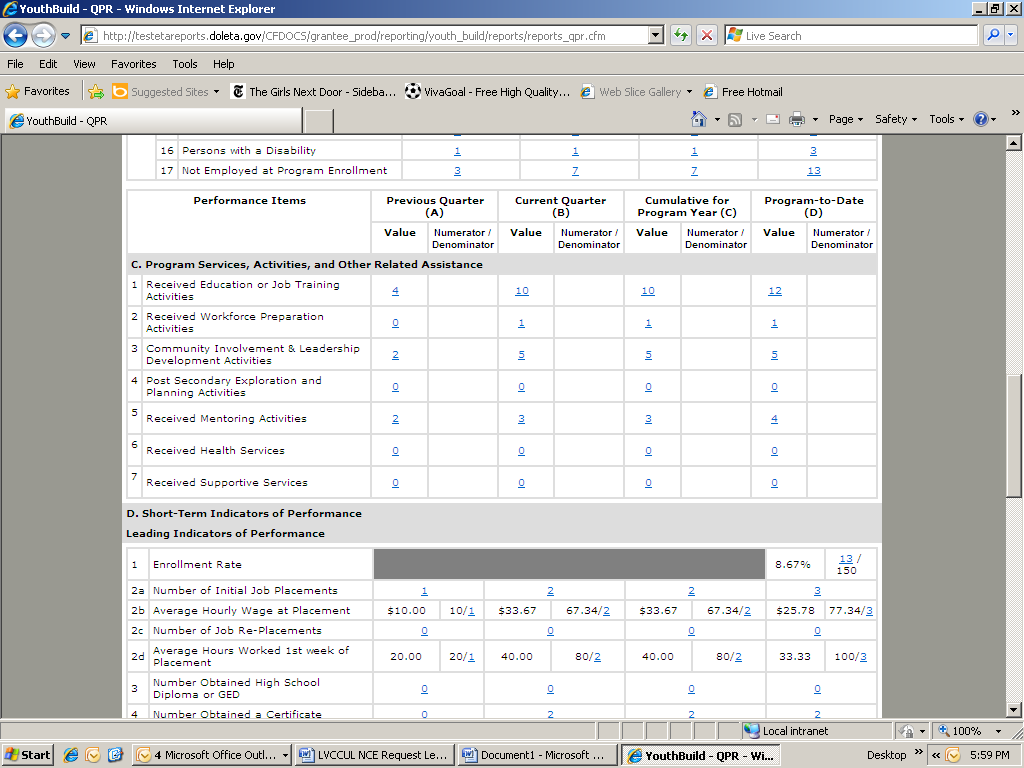Viewport: 1024px width, 768px height.
Task: Click the Favorites star button
Action: click(38, 91)
